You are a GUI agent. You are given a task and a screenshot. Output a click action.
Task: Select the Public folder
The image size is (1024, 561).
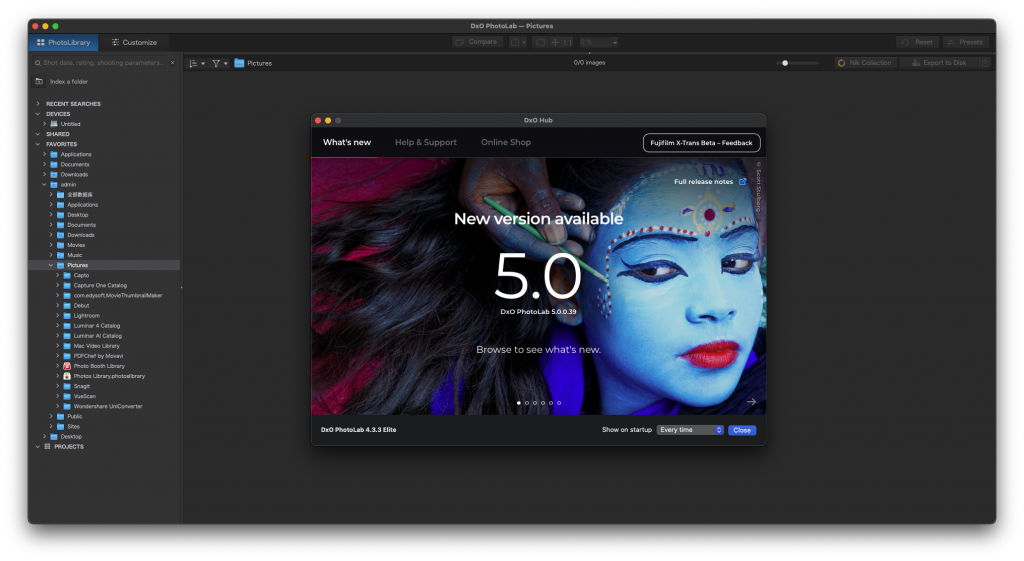74,417
